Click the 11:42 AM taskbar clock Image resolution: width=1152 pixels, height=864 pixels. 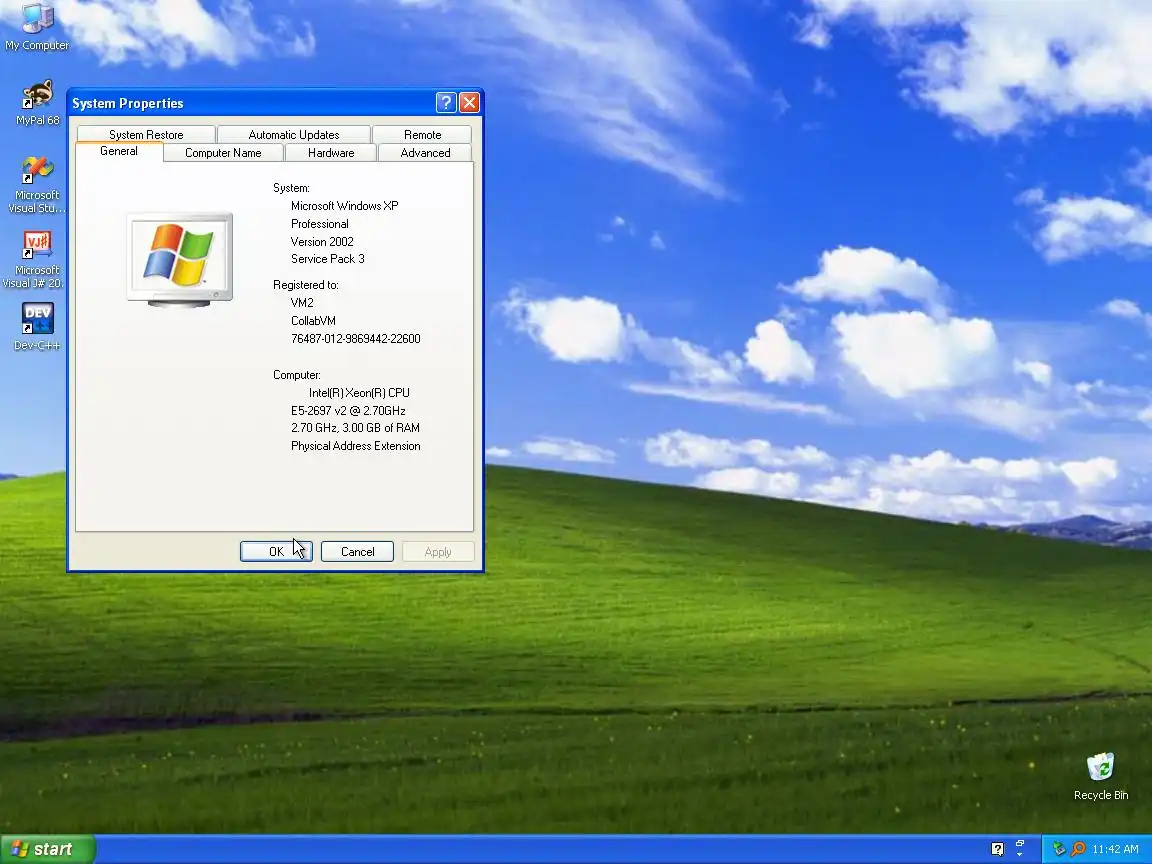1115,849
